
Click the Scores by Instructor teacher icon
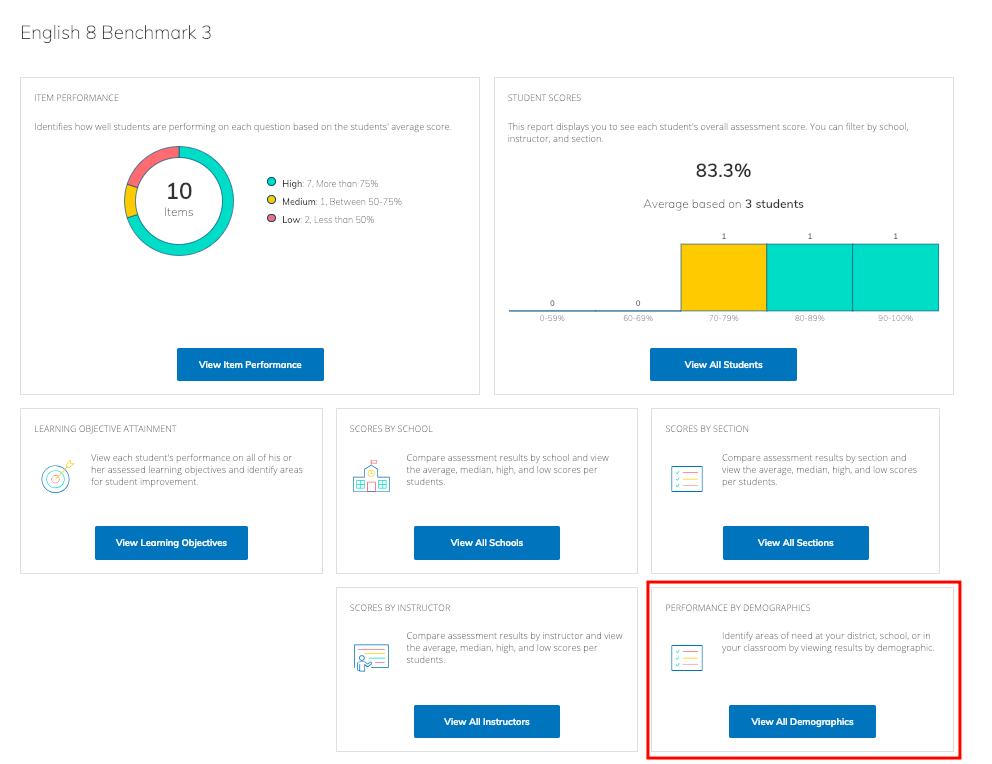[371, 657]
